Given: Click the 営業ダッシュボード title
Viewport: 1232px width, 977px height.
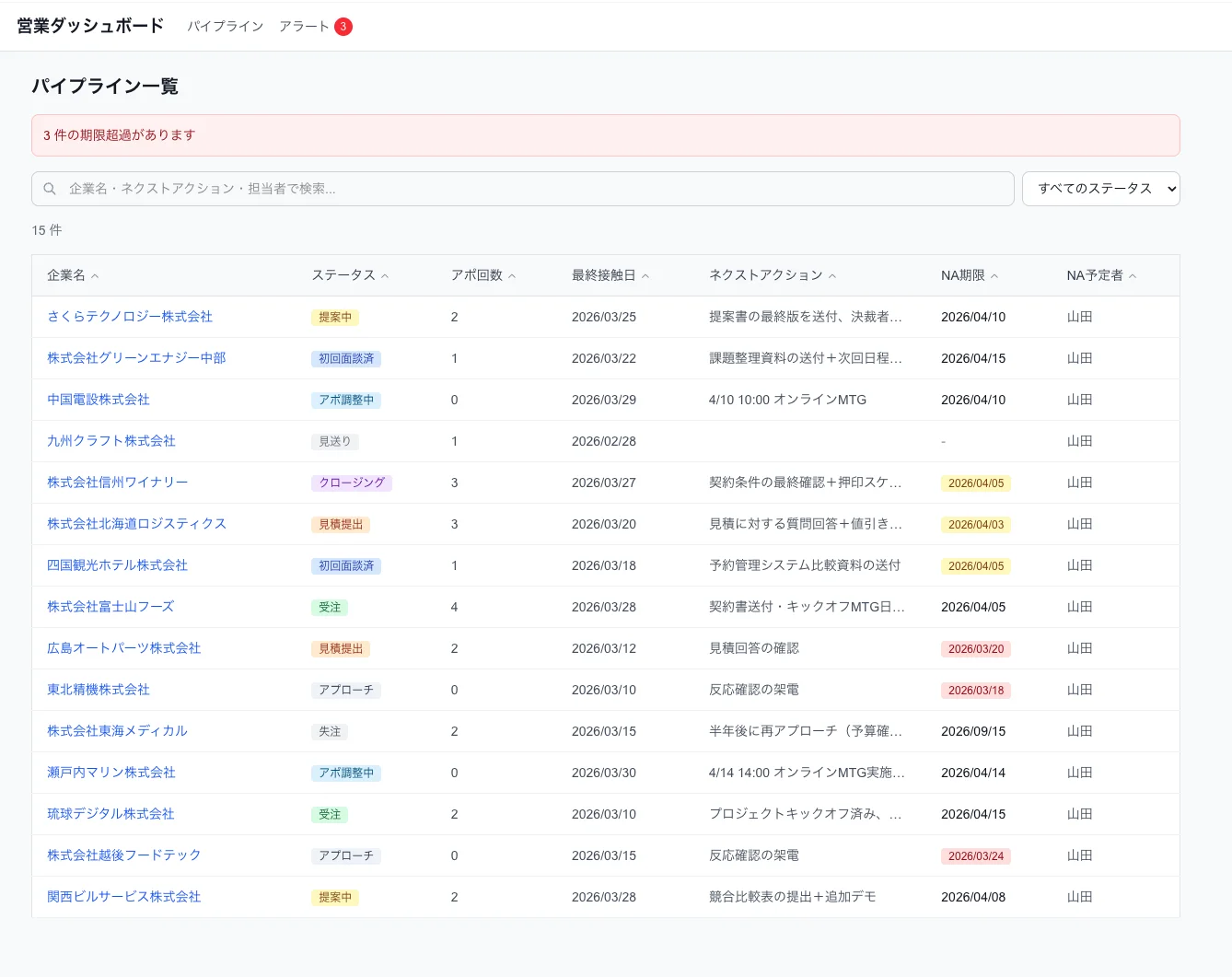Looking at the screenshot, I should [90, 26].
